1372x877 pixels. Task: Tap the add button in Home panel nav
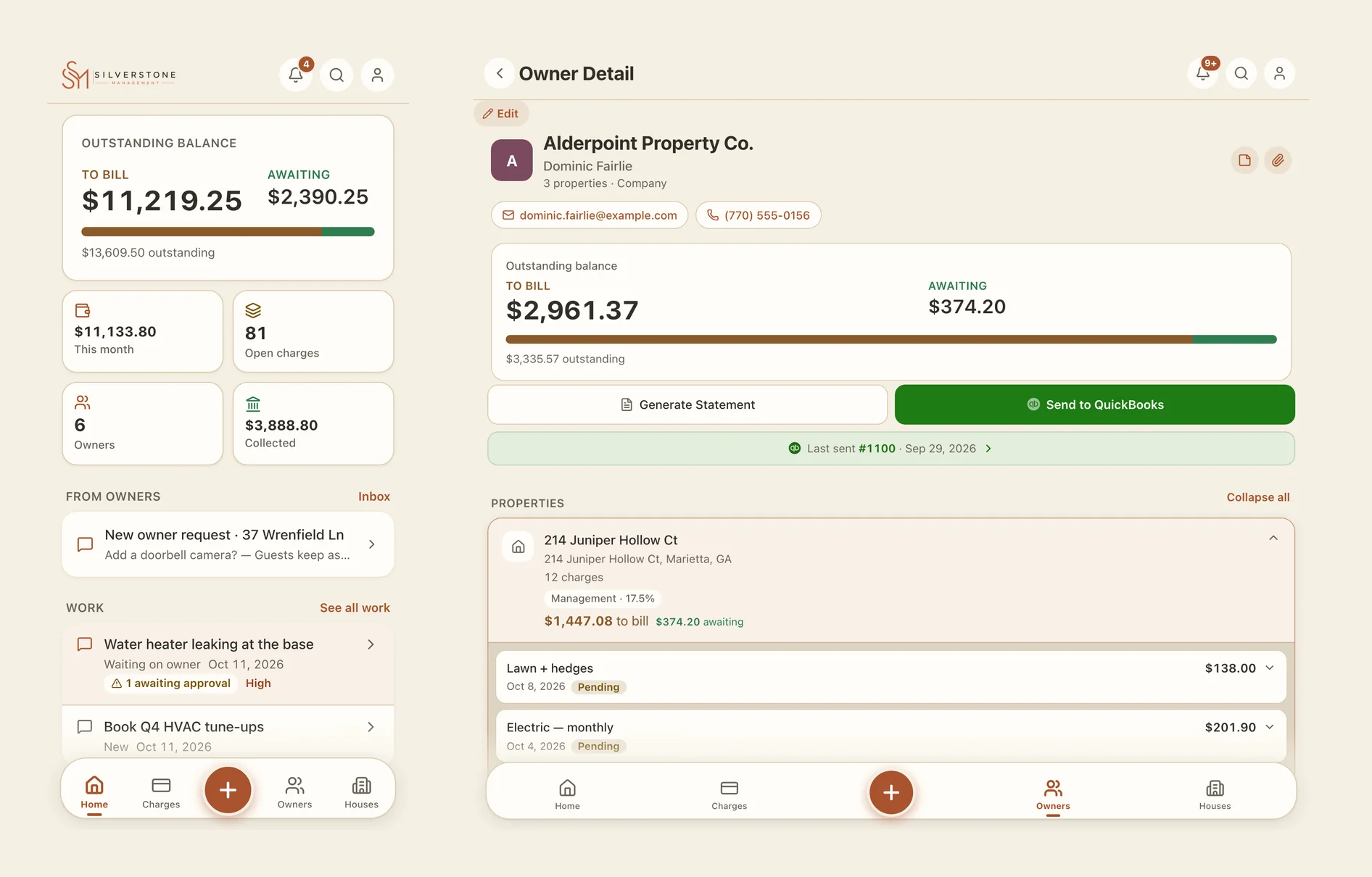pos(228,789)
